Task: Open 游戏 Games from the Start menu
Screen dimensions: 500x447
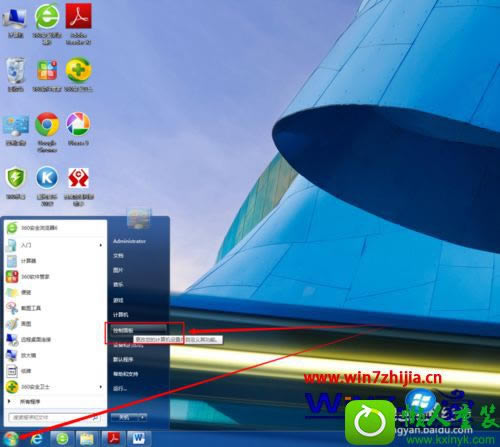Action: [x=118, y=300]
